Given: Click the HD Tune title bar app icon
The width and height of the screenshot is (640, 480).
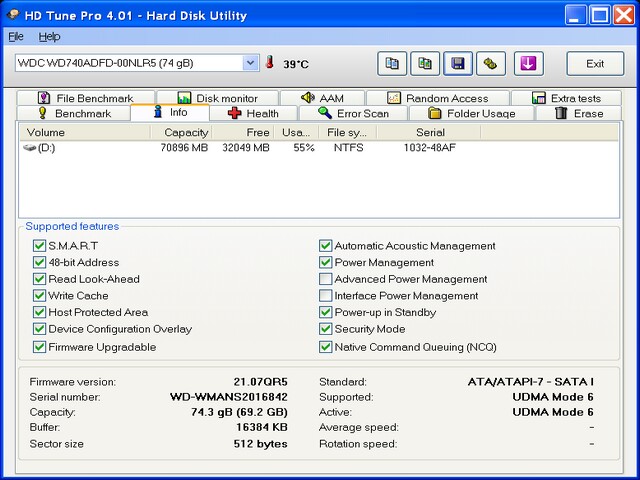Looking at the screenshot, I should coord(13,15).
